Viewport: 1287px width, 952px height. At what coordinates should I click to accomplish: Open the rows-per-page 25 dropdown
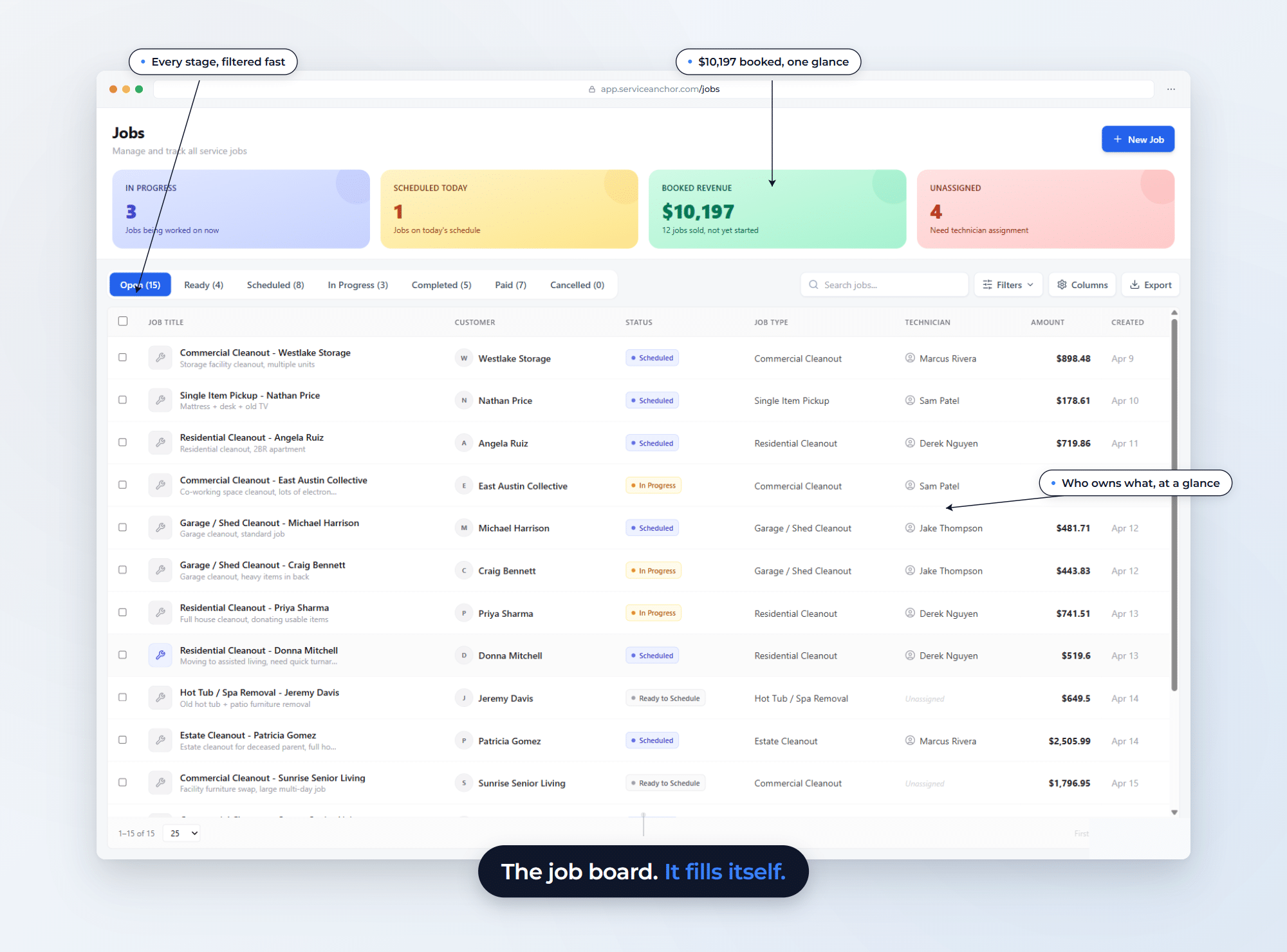tap(182, 833)
